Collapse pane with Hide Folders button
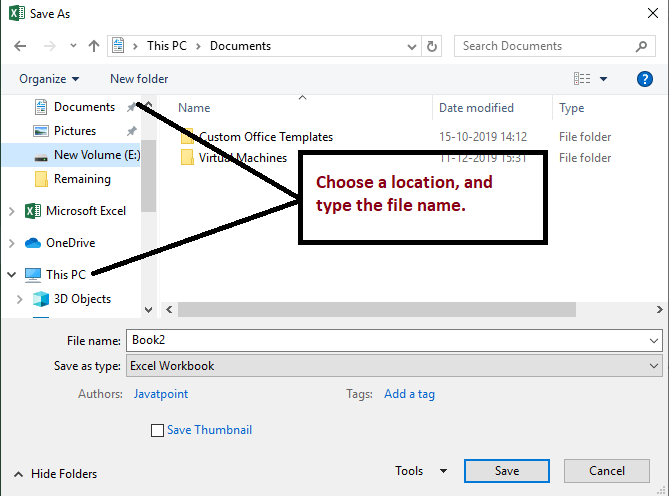This screenshot has width=669, height=496. [55, 474]
